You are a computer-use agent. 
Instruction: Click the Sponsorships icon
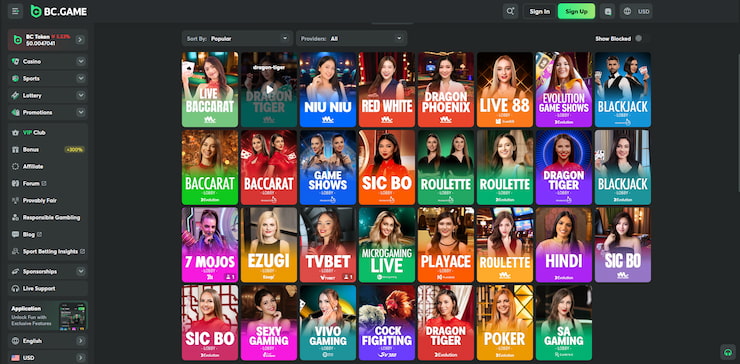(16, 271)
